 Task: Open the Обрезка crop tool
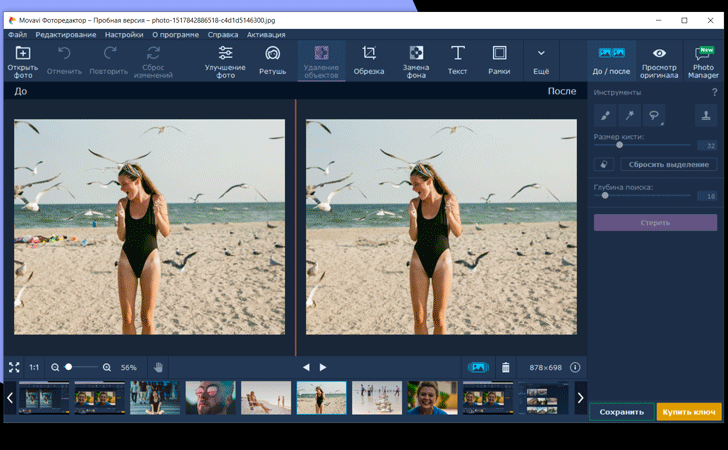[x=368, y=60]
